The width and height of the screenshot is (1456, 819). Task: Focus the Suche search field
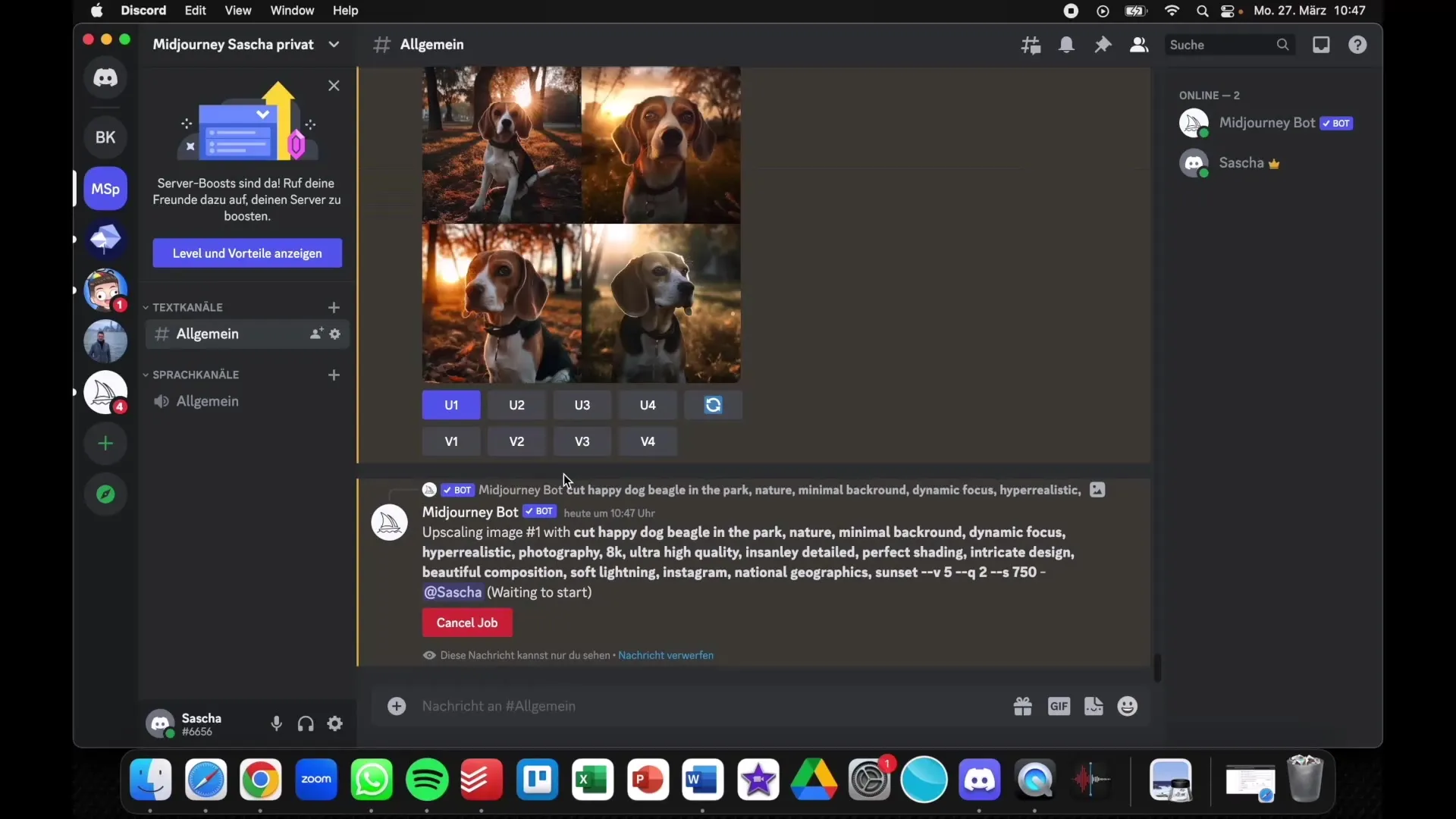[1230, 45]
